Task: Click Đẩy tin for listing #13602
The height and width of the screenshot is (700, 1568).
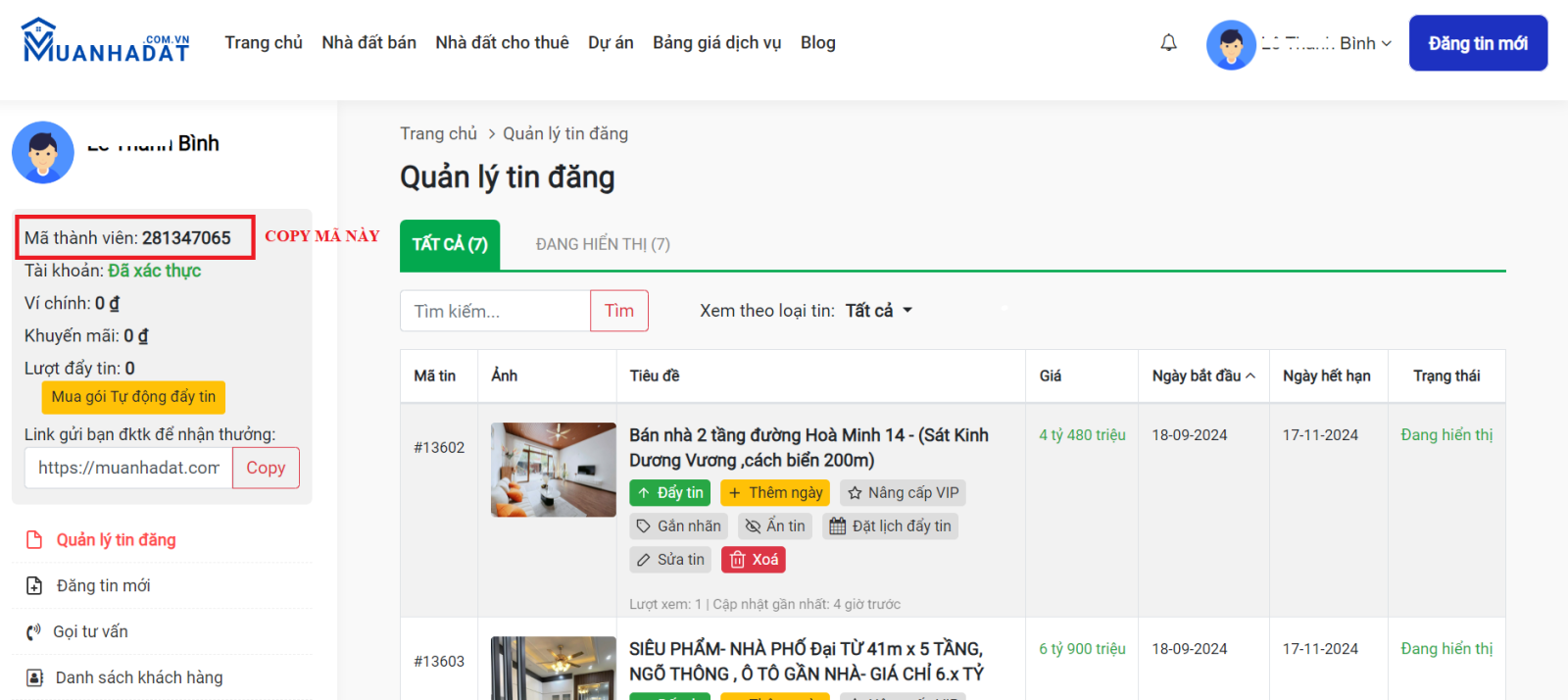Action: click(670, 493)
